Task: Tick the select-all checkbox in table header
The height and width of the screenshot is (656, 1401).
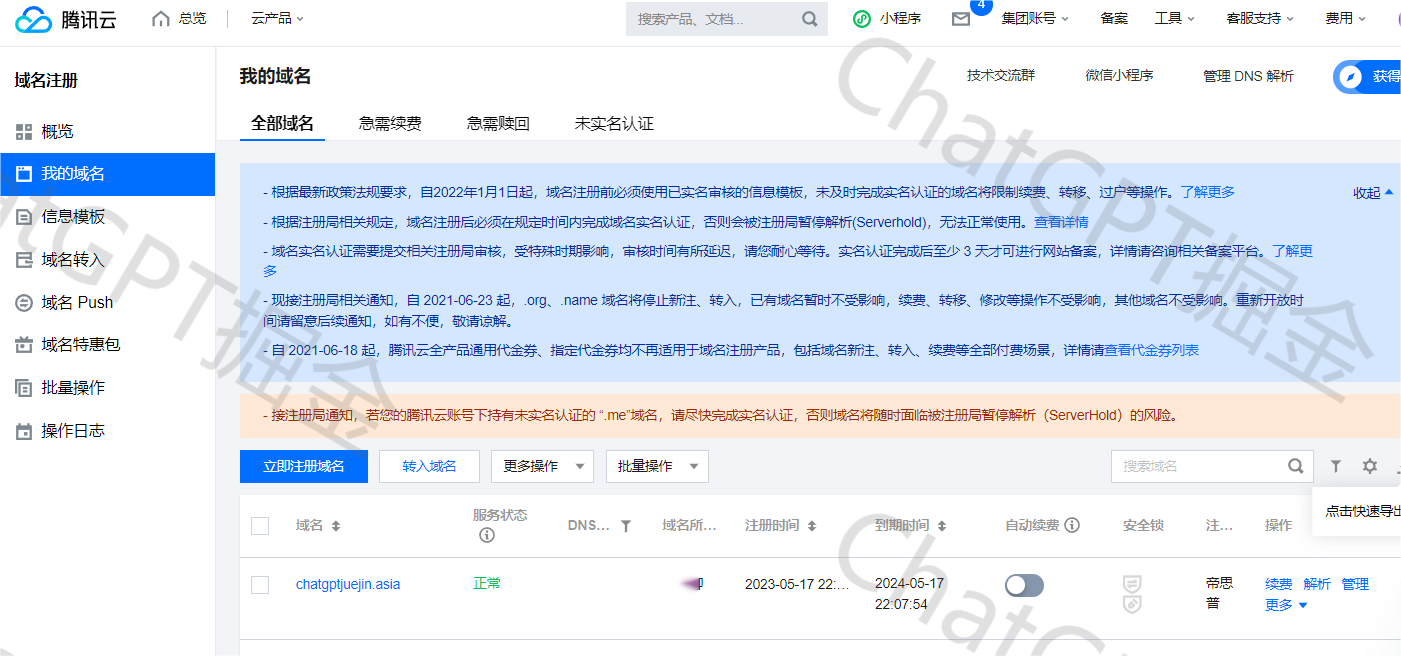Action: tap(260, 526)
